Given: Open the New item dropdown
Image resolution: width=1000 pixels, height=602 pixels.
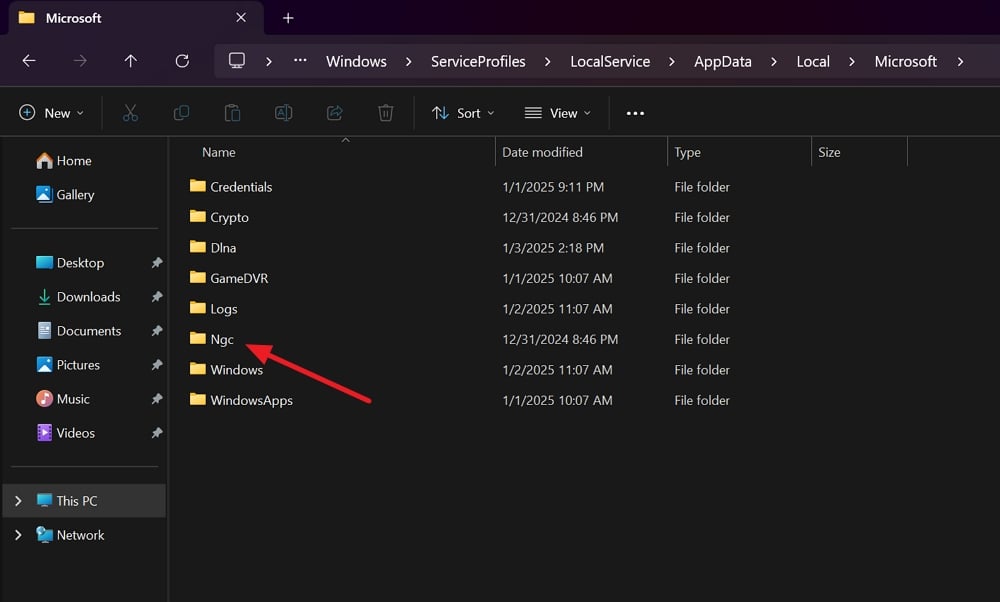Looking at the screenshot, I should (52, 113).
